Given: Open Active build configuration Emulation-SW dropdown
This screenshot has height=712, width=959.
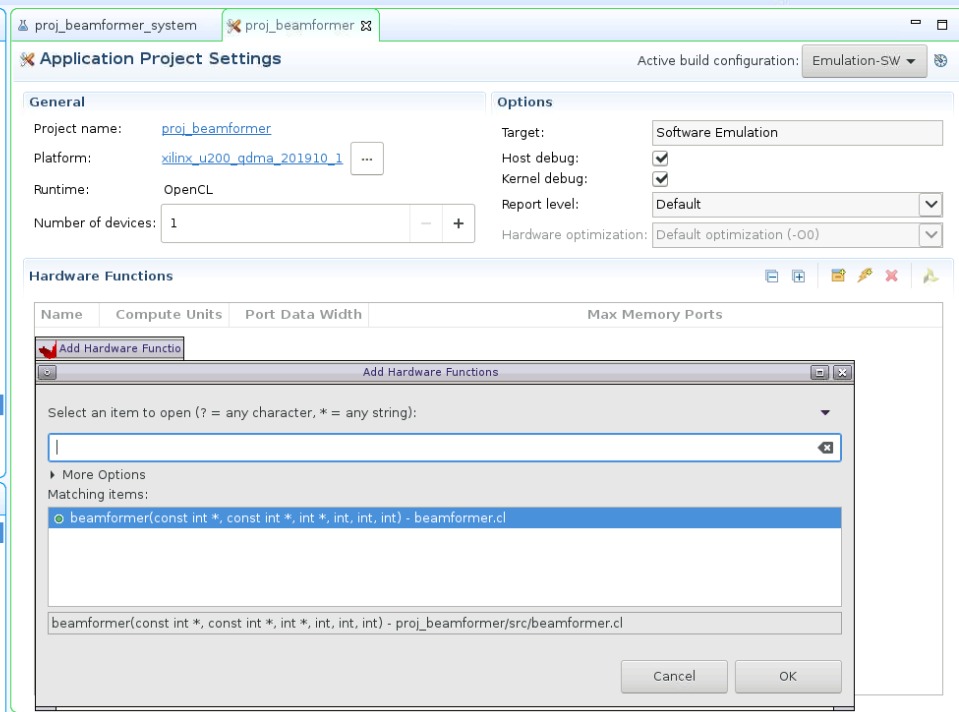Looking at the screenshot, I should point(864,61).
